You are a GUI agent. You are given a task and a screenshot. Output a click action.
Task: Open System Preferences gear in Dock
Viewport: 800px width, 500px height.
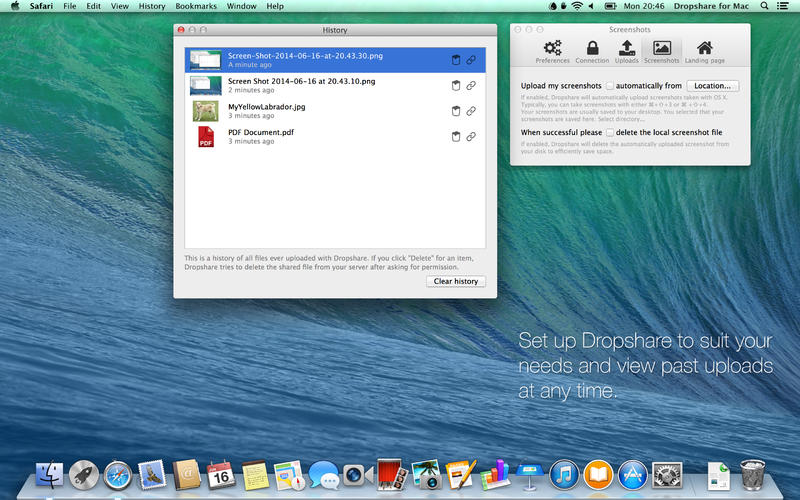click(x=667, y=475)
